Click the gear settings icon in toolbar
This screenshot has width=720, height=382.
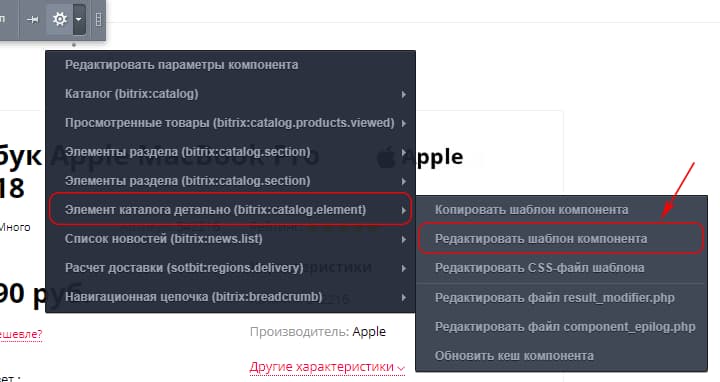coord(60,19)
